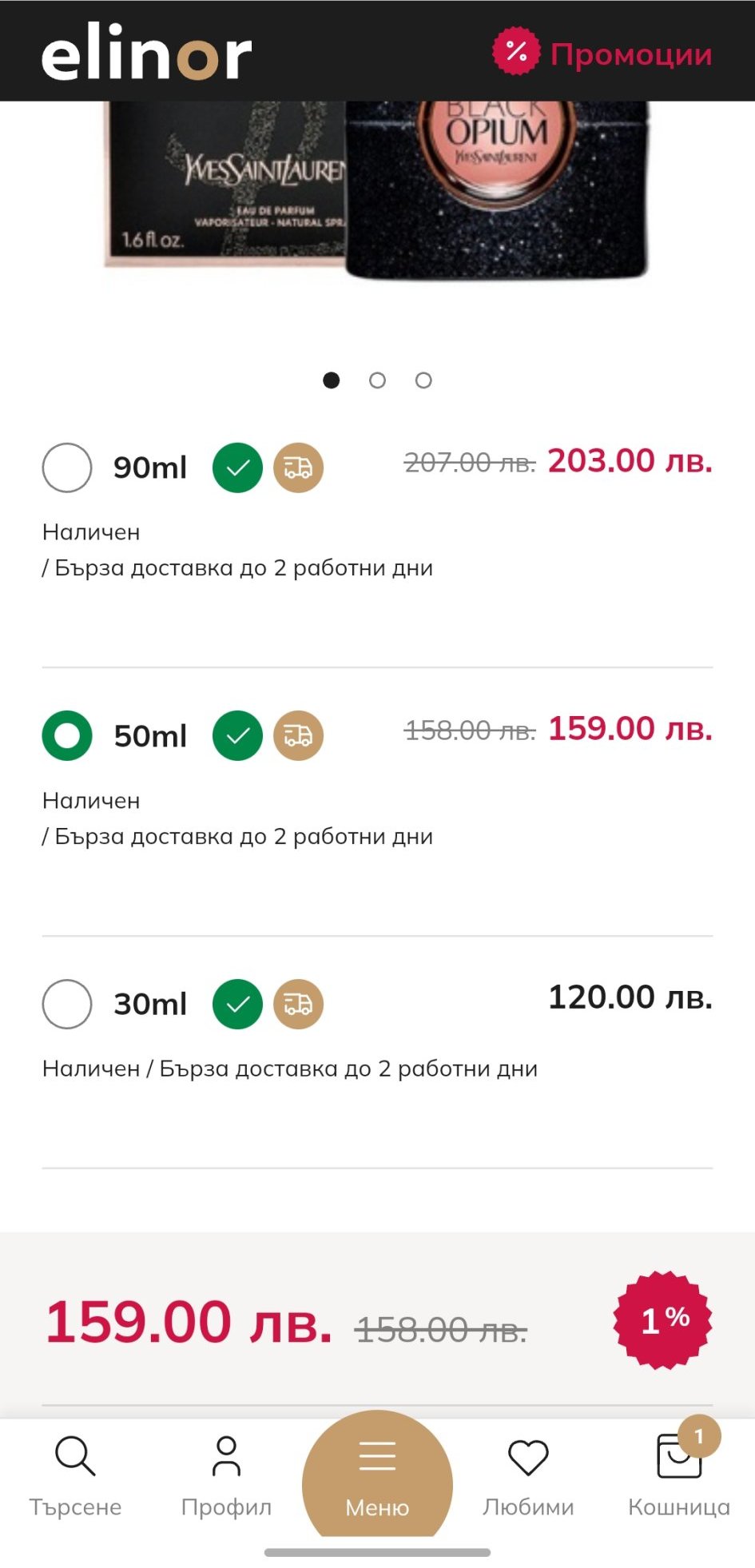Screen dimensions: 755x1568
Task: Click the Промоции link text
Action: (631, 54)
